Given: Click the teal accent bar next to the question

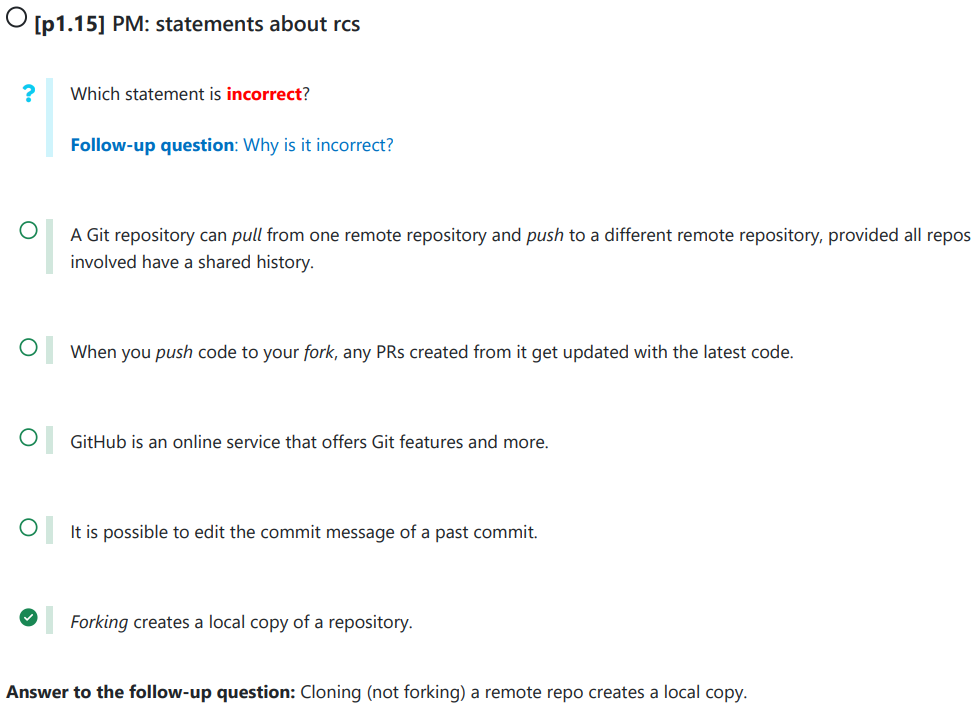Looking at the screenshot, I should tap(48, 118).
